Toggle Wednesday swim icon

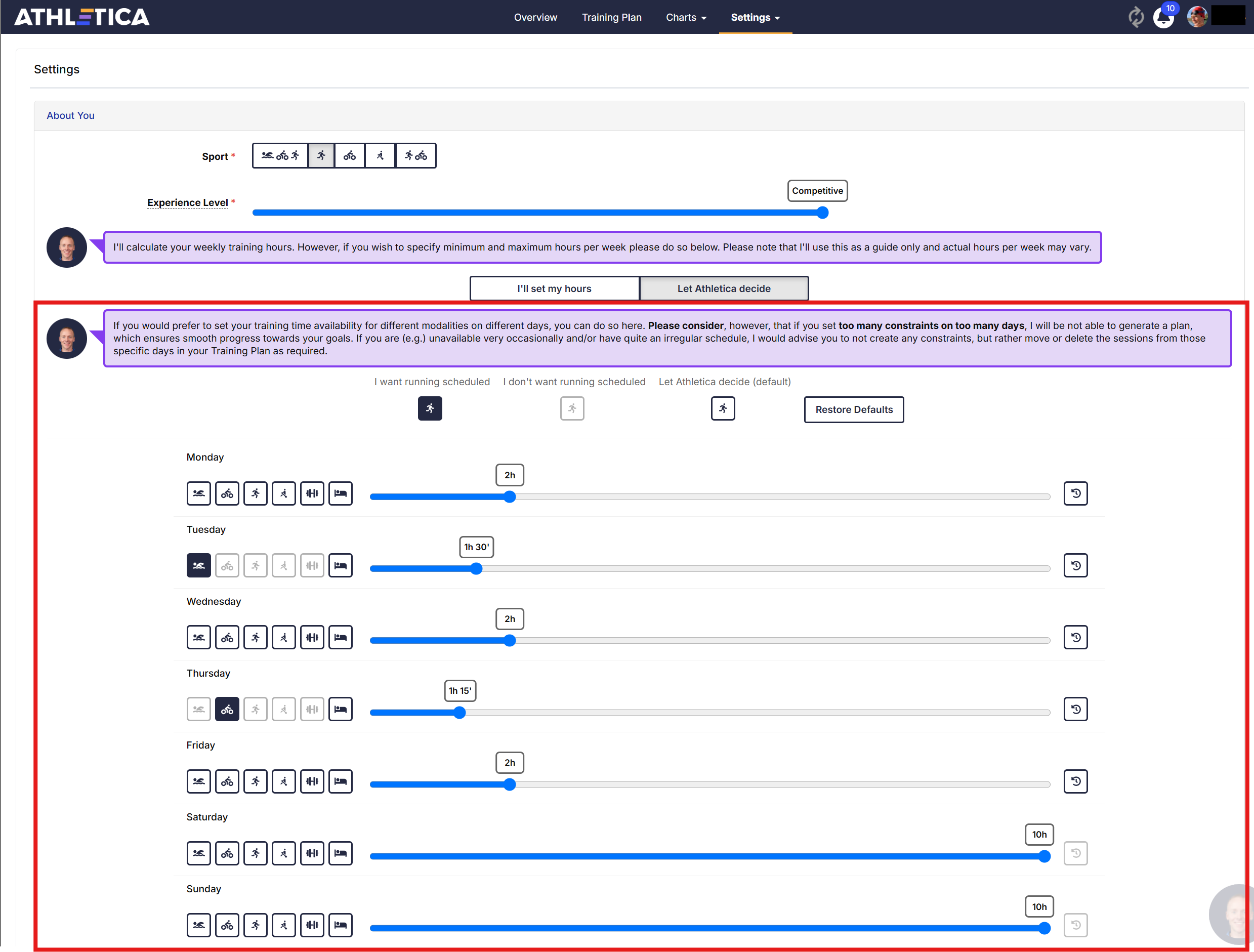(198, 637)
